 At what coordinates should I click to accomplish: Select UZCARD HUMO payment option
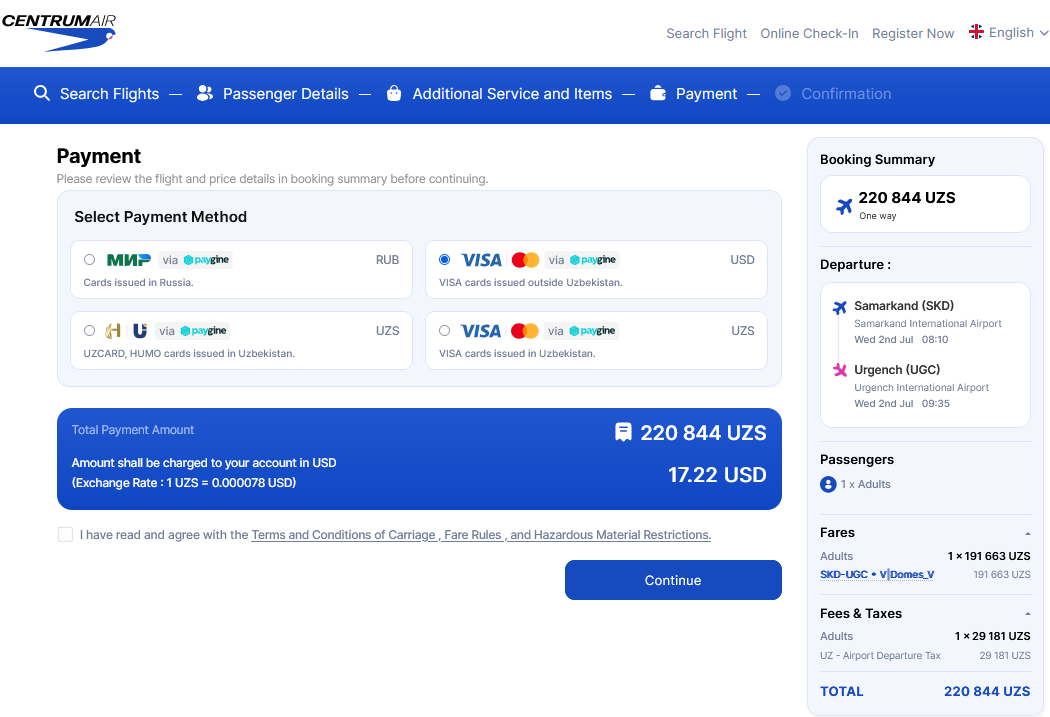coord(90,331)
